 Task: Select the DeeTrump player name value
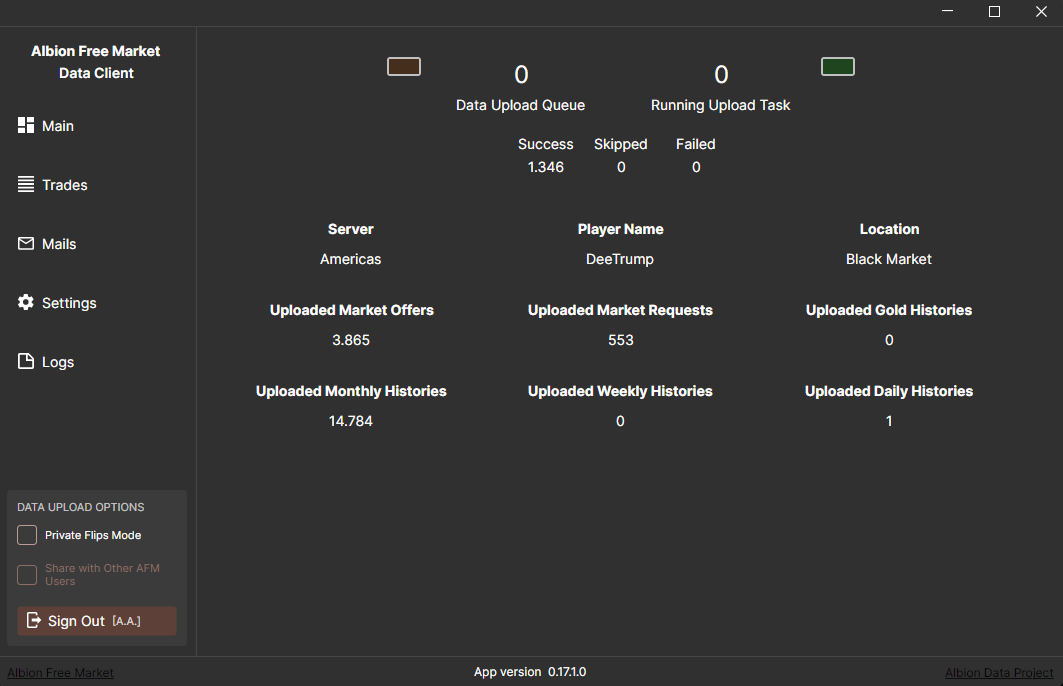tap(620, 259)
